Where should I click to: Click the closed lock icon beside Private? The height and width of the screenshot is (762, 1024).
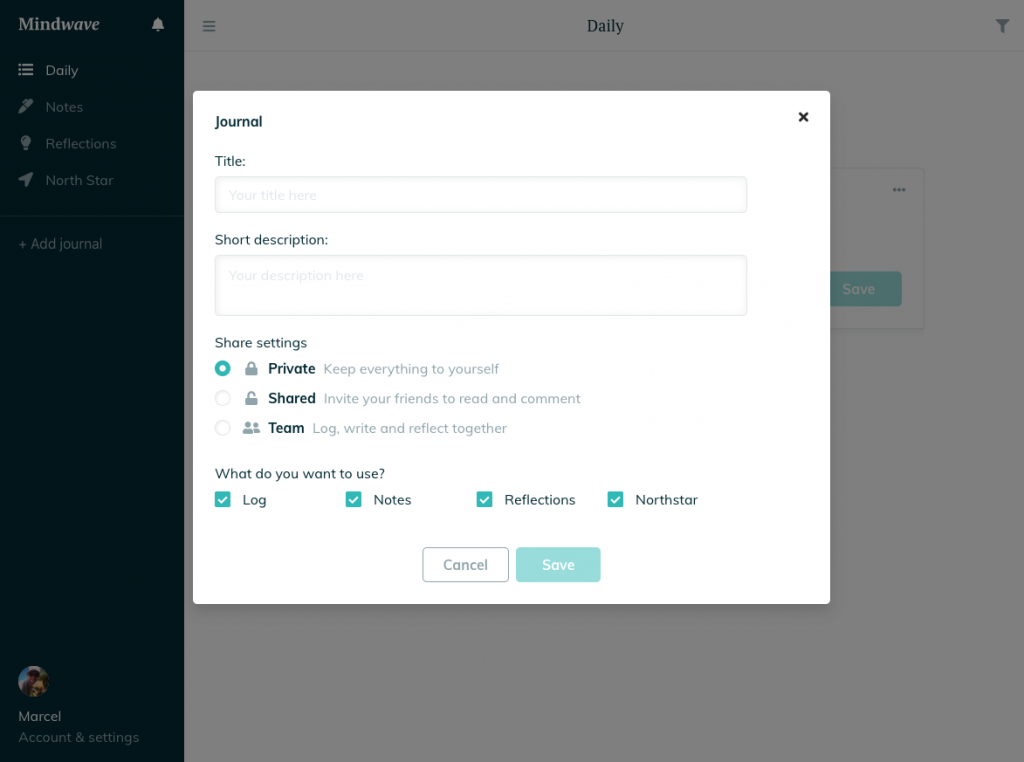(251, 369)
